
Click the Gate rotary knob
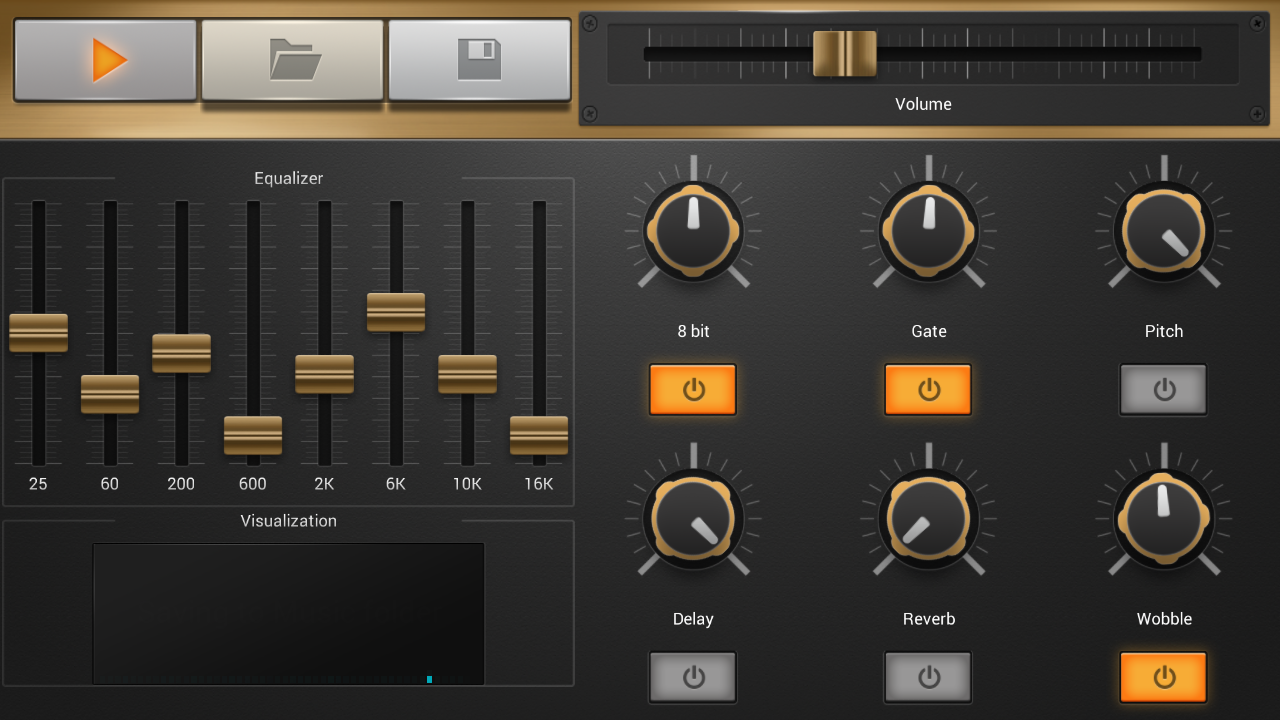(928, 232)
